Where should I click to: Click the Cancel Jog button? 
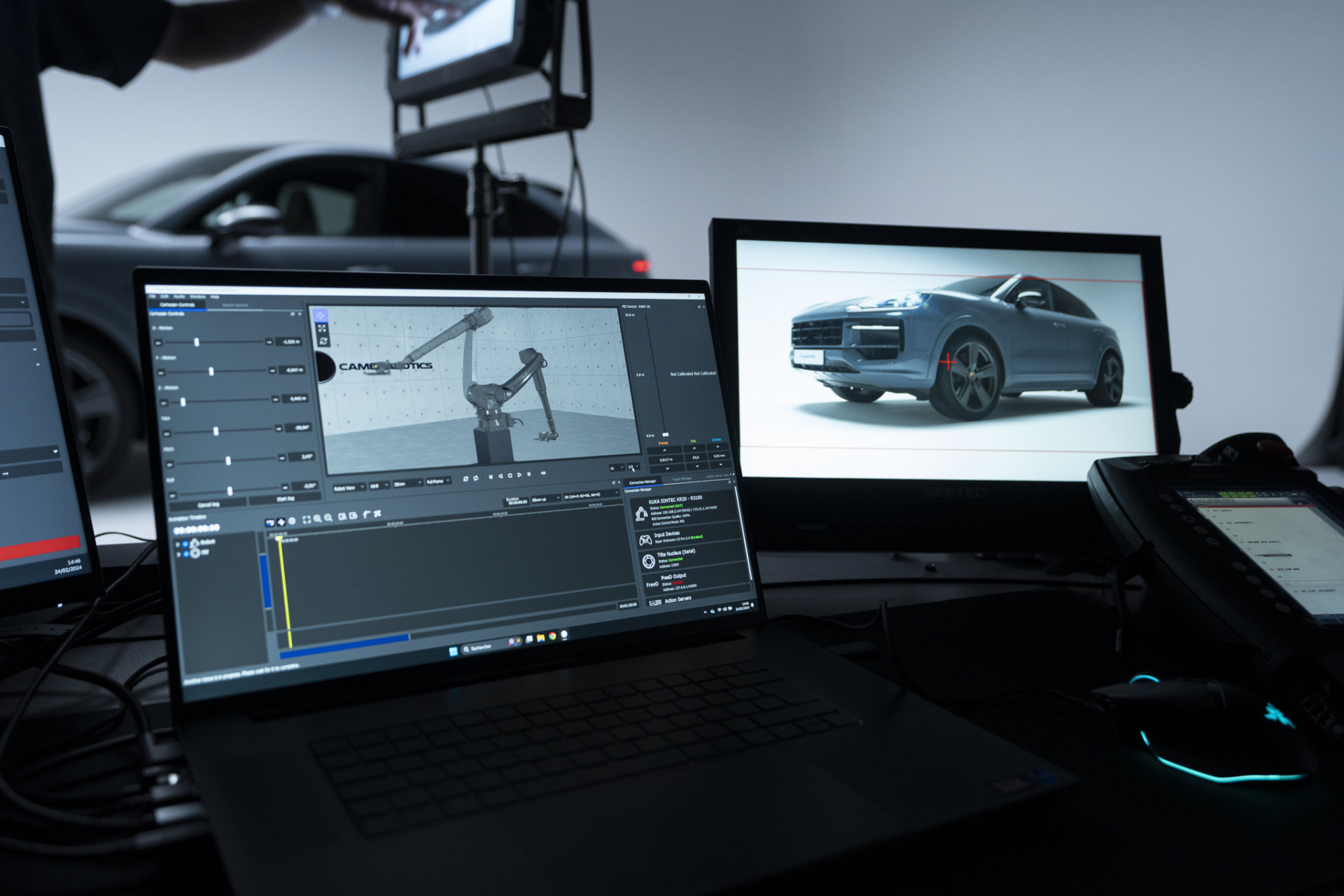click(x=208, y=504)
